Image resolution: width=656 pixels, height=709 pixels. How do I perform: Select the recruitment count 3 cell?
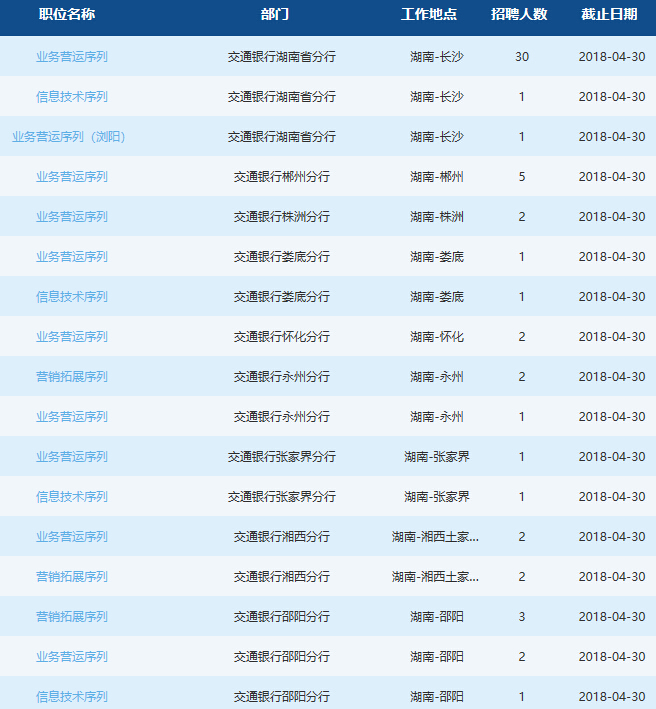tap(522, 617)
